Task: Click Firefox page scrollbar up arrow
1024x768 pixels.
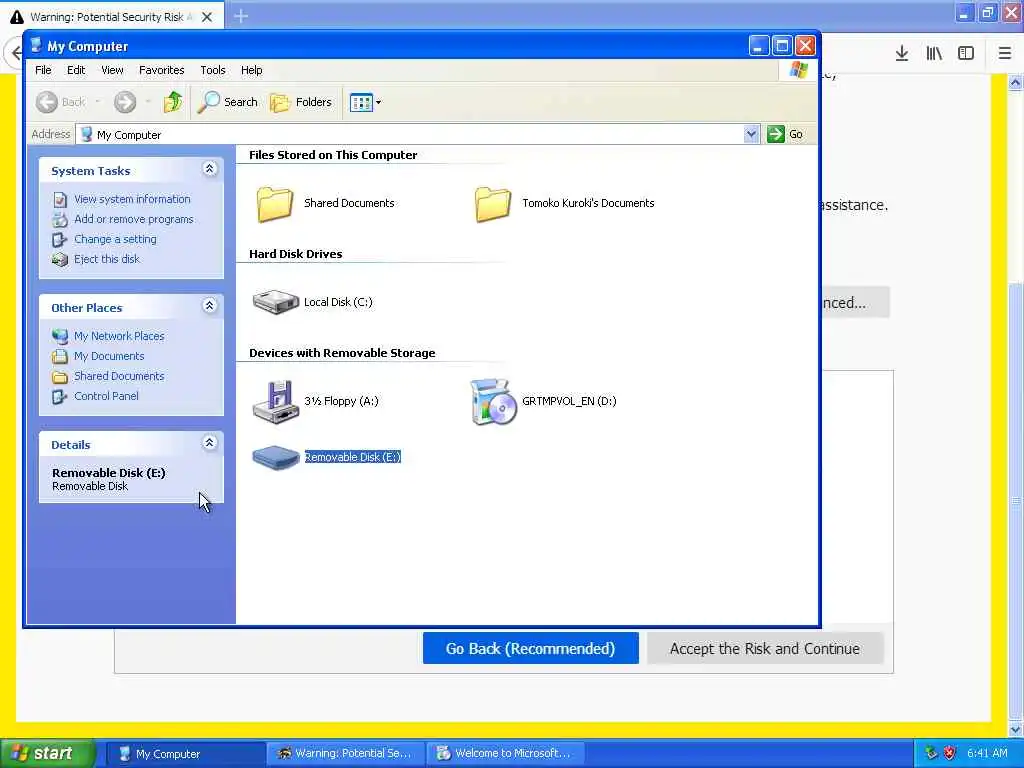Action: click(x=1016, y=83)
